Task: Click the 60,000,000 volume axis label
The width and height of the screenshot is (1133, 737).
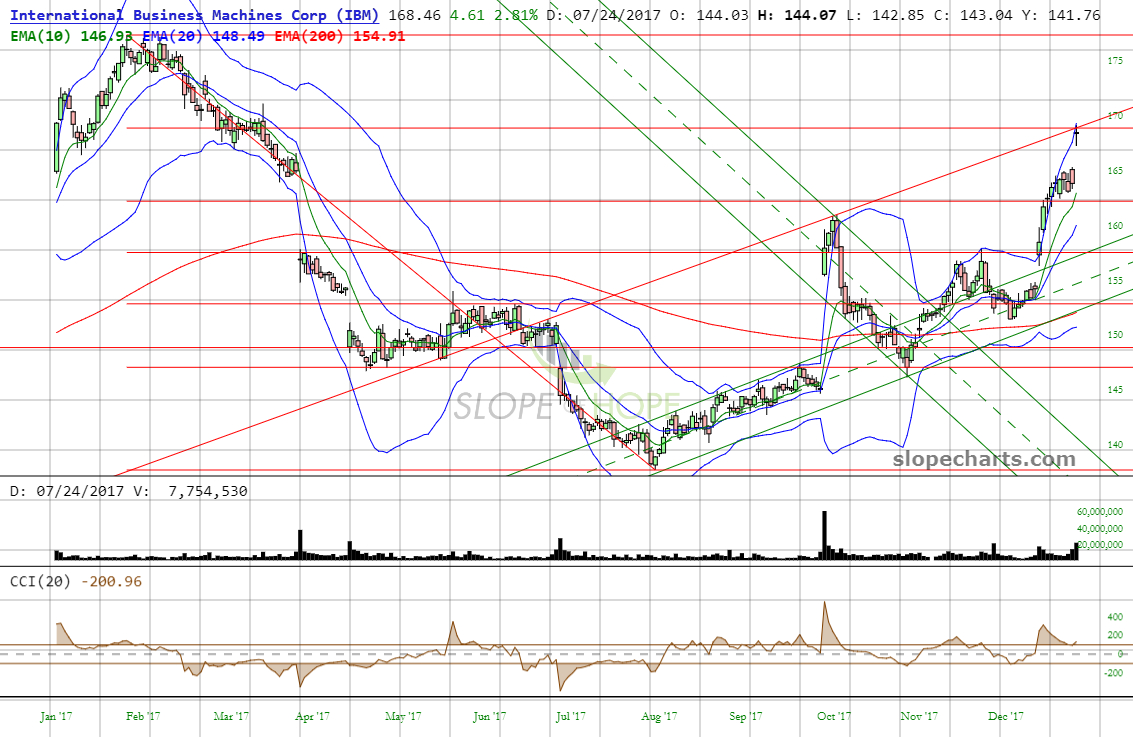Action: point(1100,512)
